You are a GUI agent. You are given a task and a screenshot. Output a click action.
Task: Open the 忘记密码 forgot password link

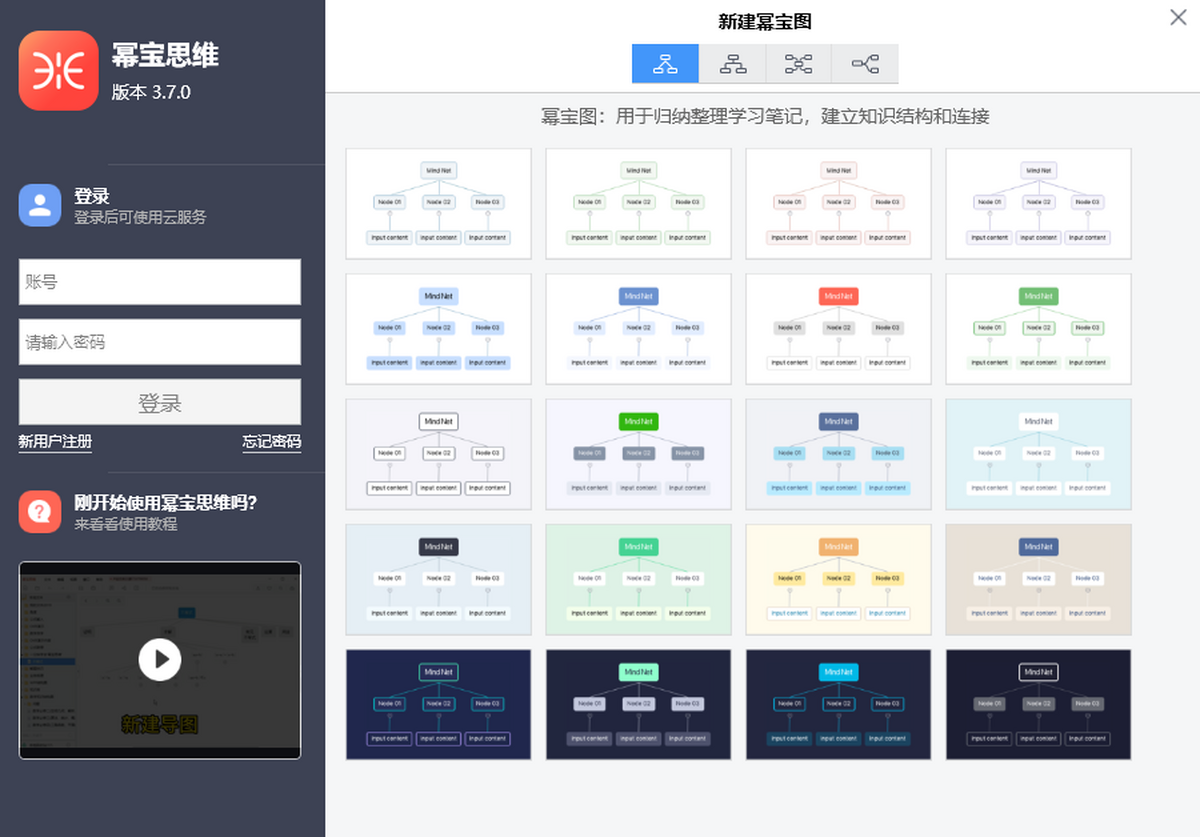[271, 442]
